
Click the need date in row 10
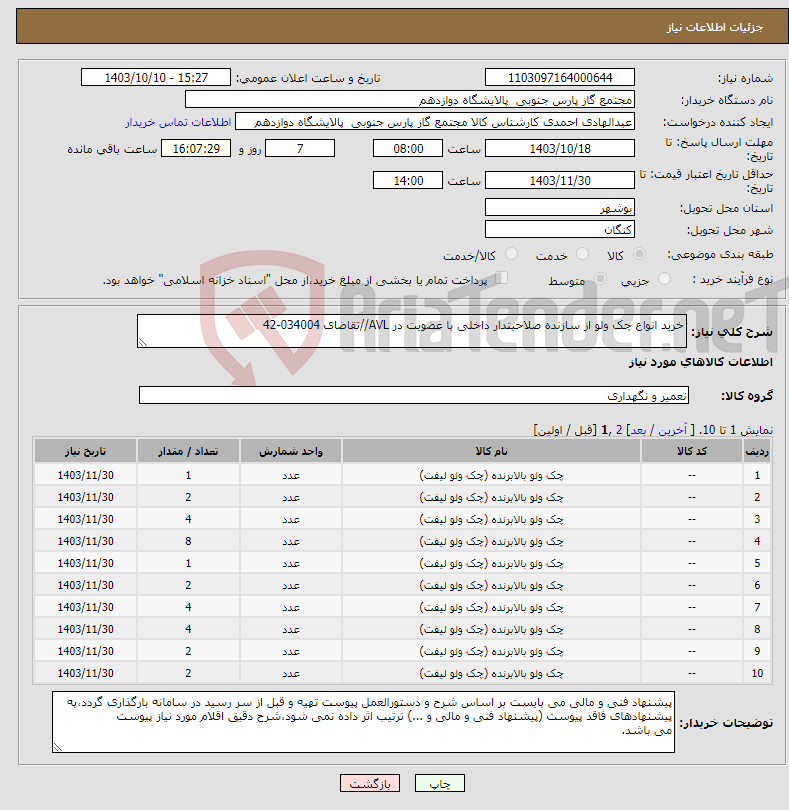85,673
